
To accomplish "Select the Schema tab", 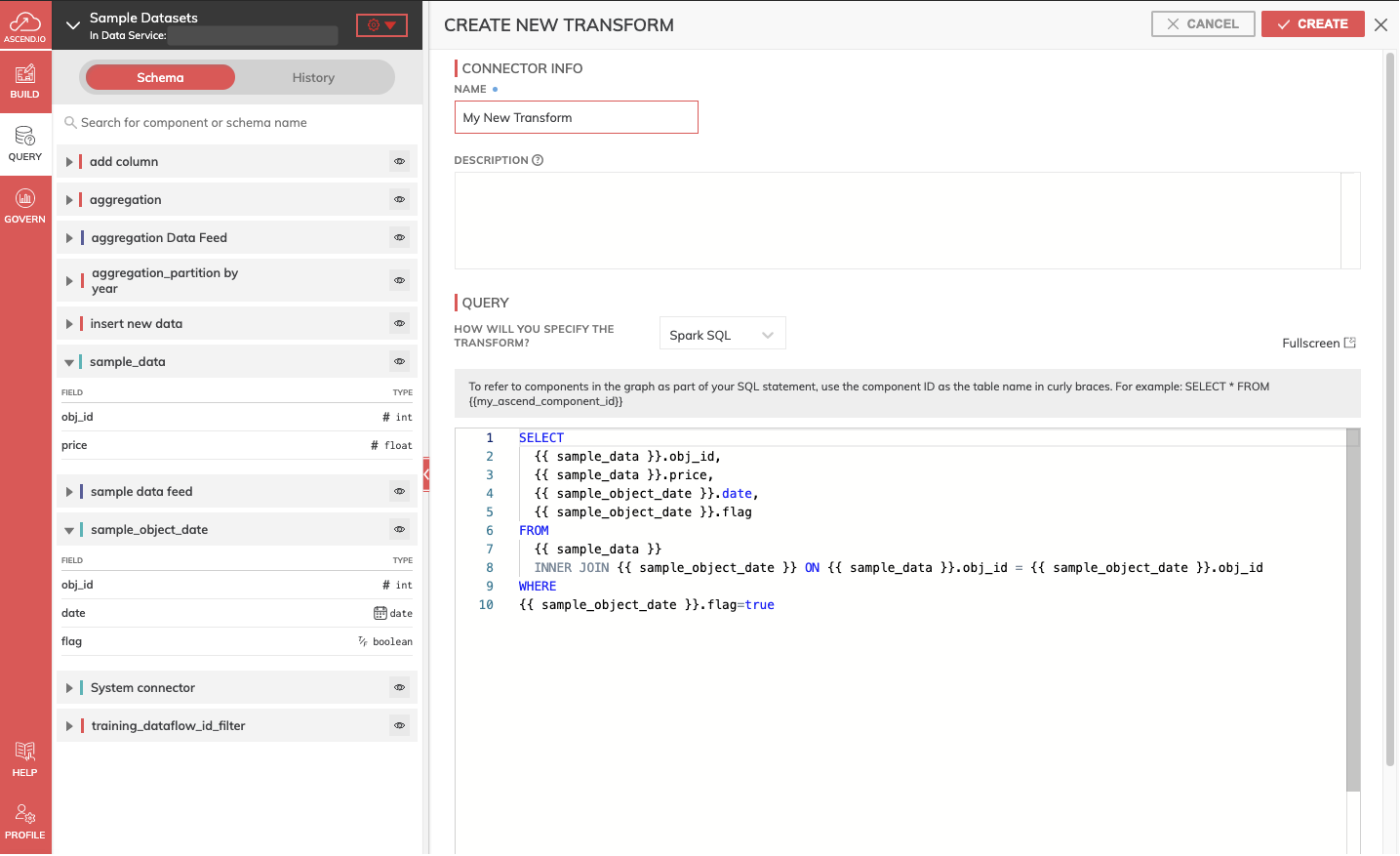I will (x=160, y=78).
